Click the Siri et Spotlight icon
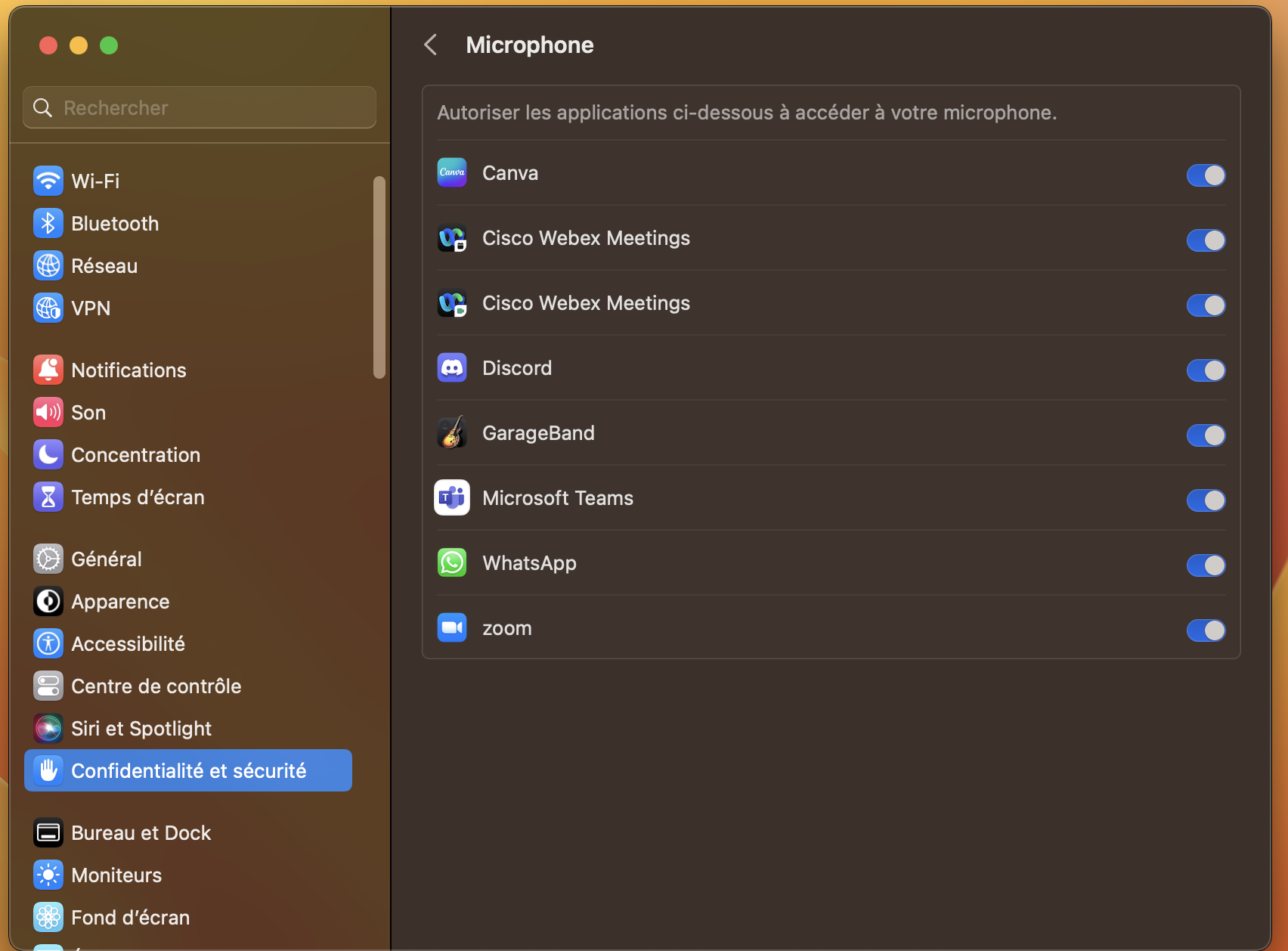Viewport: 1288px width, 951px height. (x=48, y=729)
